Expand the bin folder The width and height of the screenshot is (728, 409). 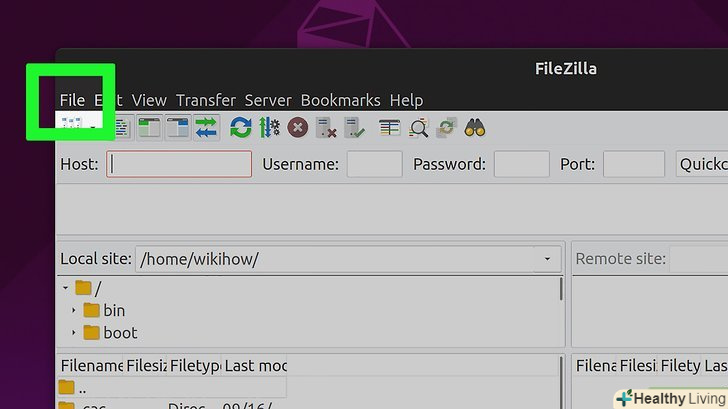point(73,310)
